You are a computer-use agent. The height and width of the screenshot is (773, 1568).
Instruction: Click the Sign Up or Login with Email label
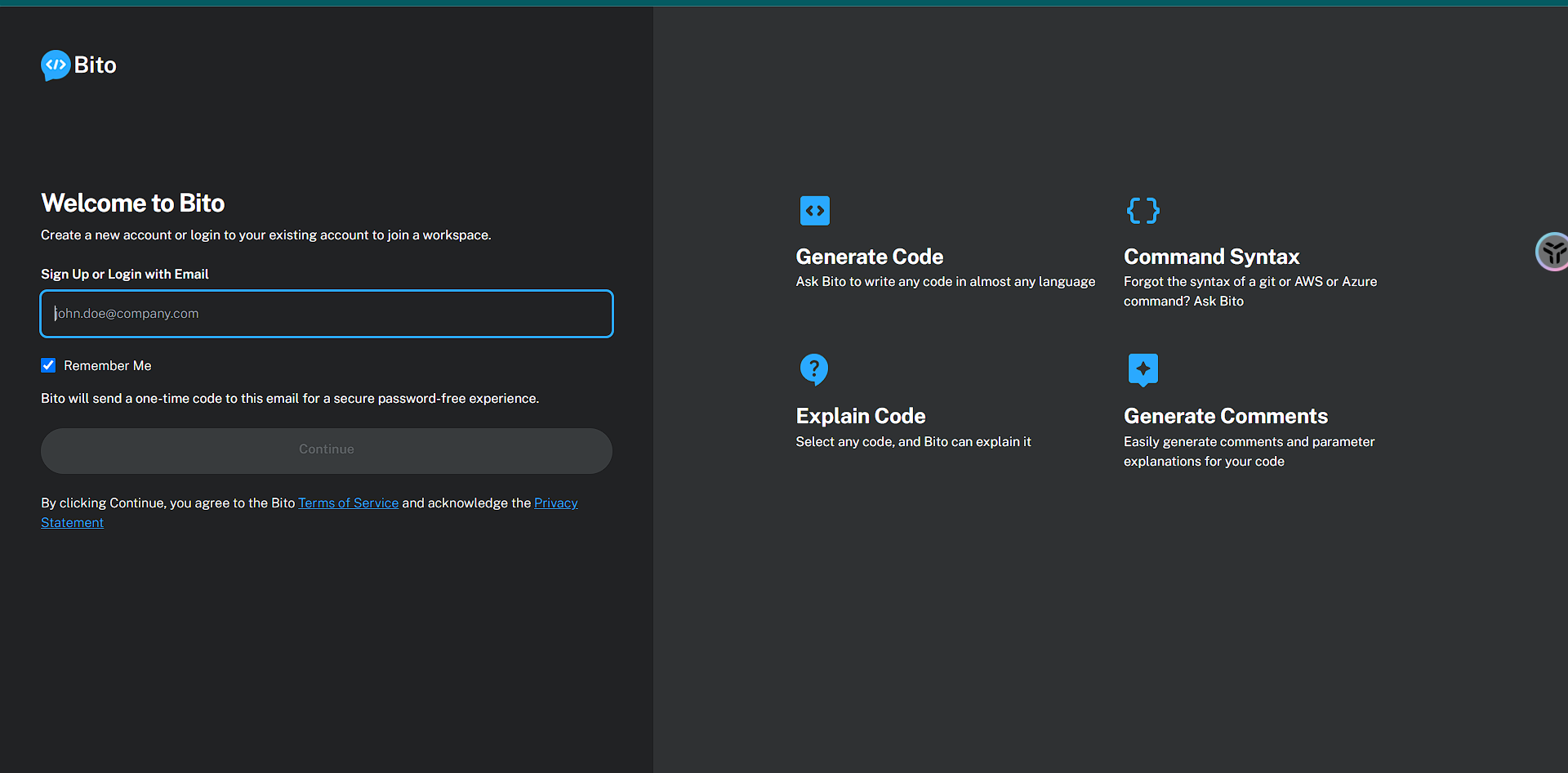click(x=125, y=274)
